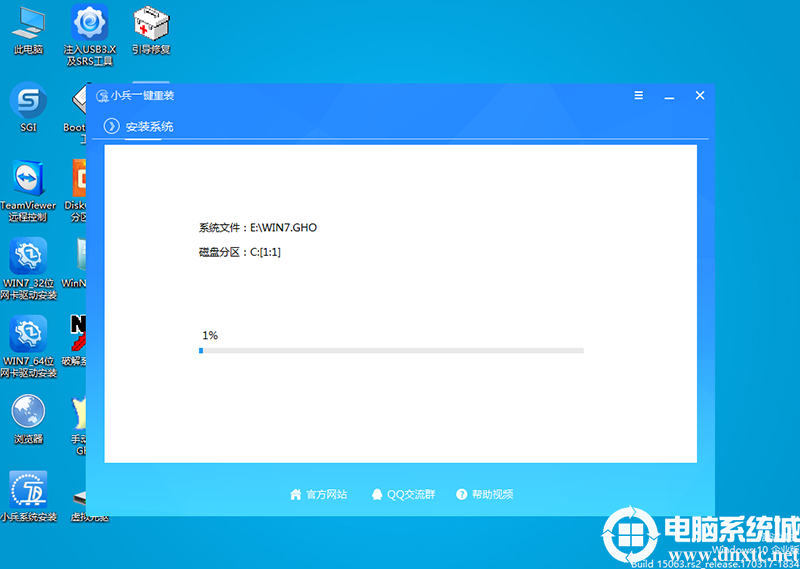Close the 小兵一键重装 installer window
The height and width of the screenshot is (569, 800).
700,95
